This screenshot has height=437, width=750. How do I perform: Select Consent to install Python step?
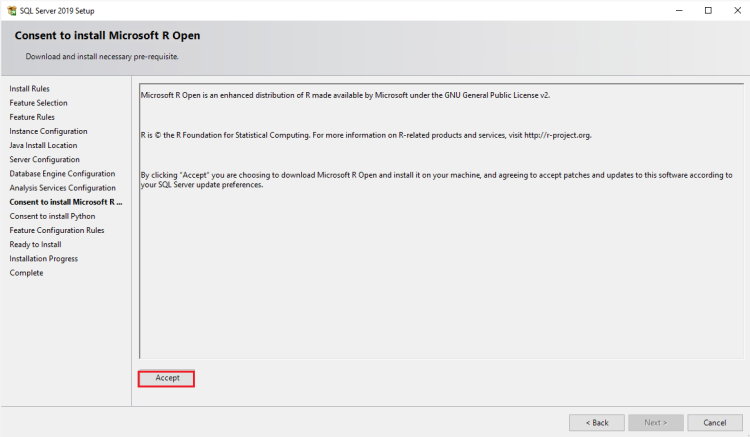(52, 216)
